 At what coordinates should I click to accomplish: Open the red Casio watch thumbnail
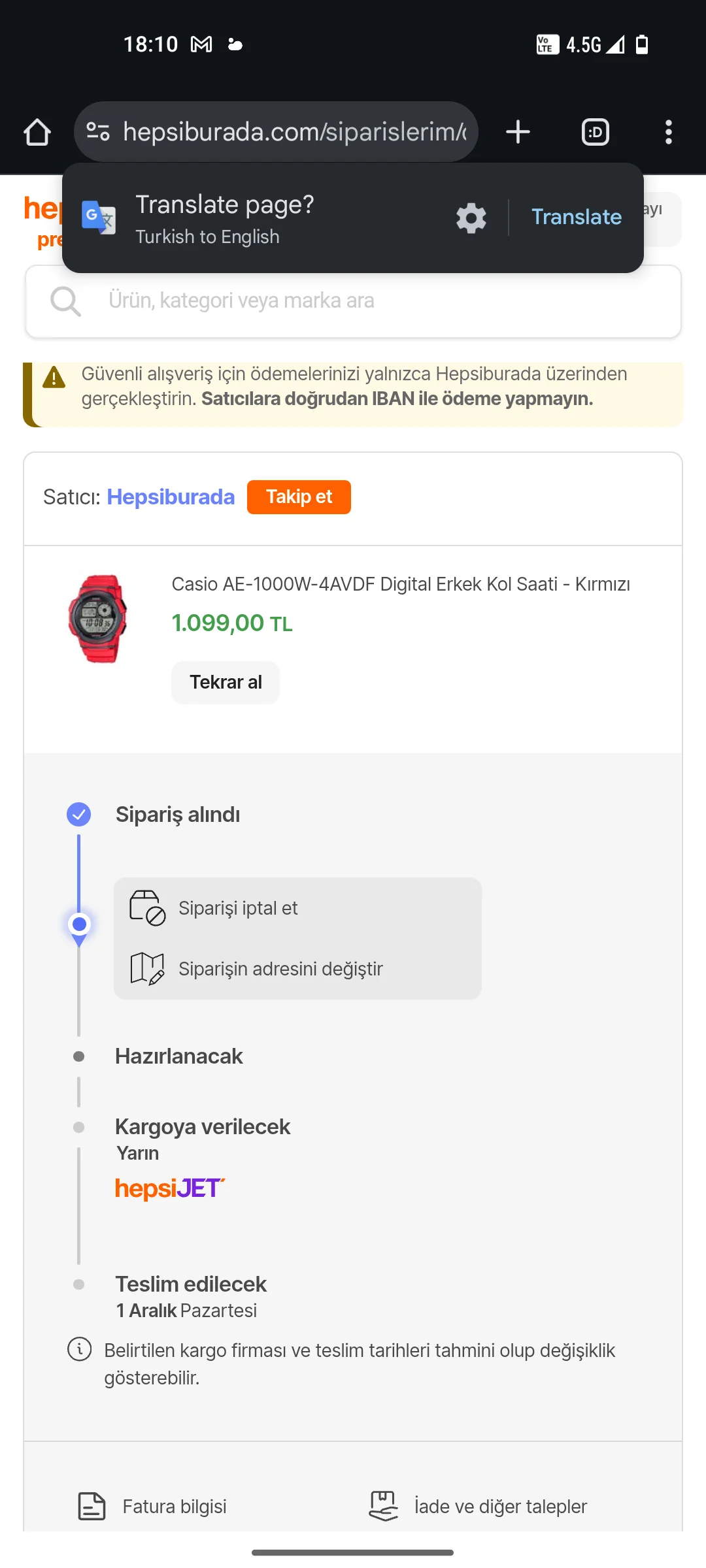97,619
